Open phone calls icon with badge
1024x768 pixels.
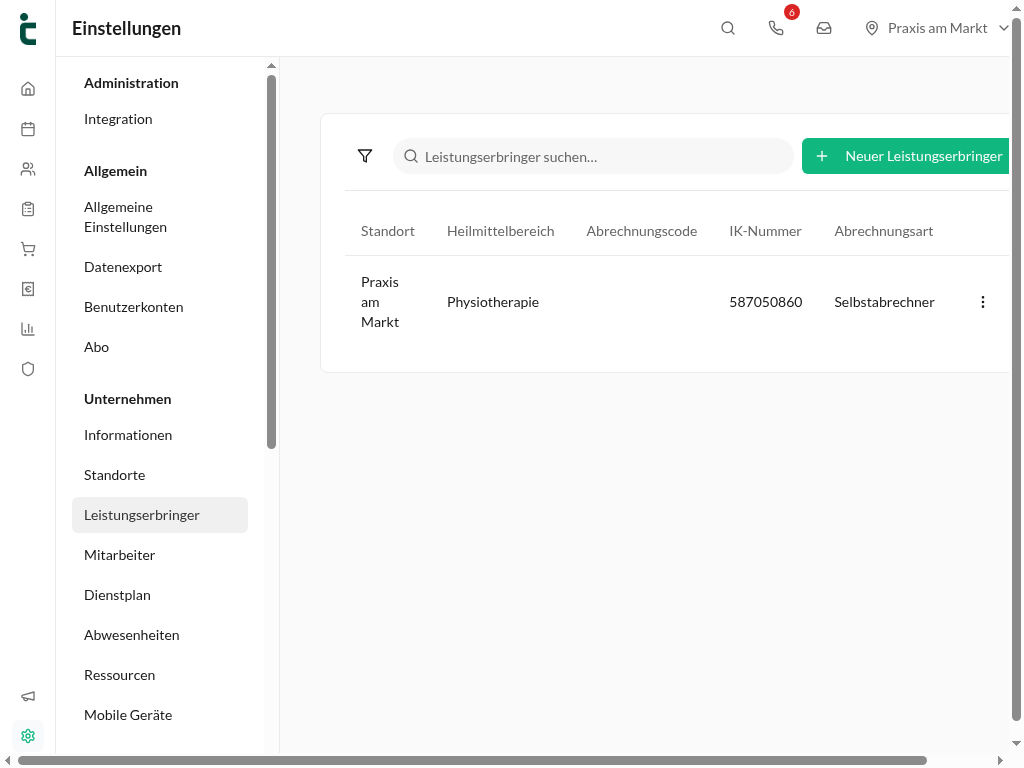point(776,28)
